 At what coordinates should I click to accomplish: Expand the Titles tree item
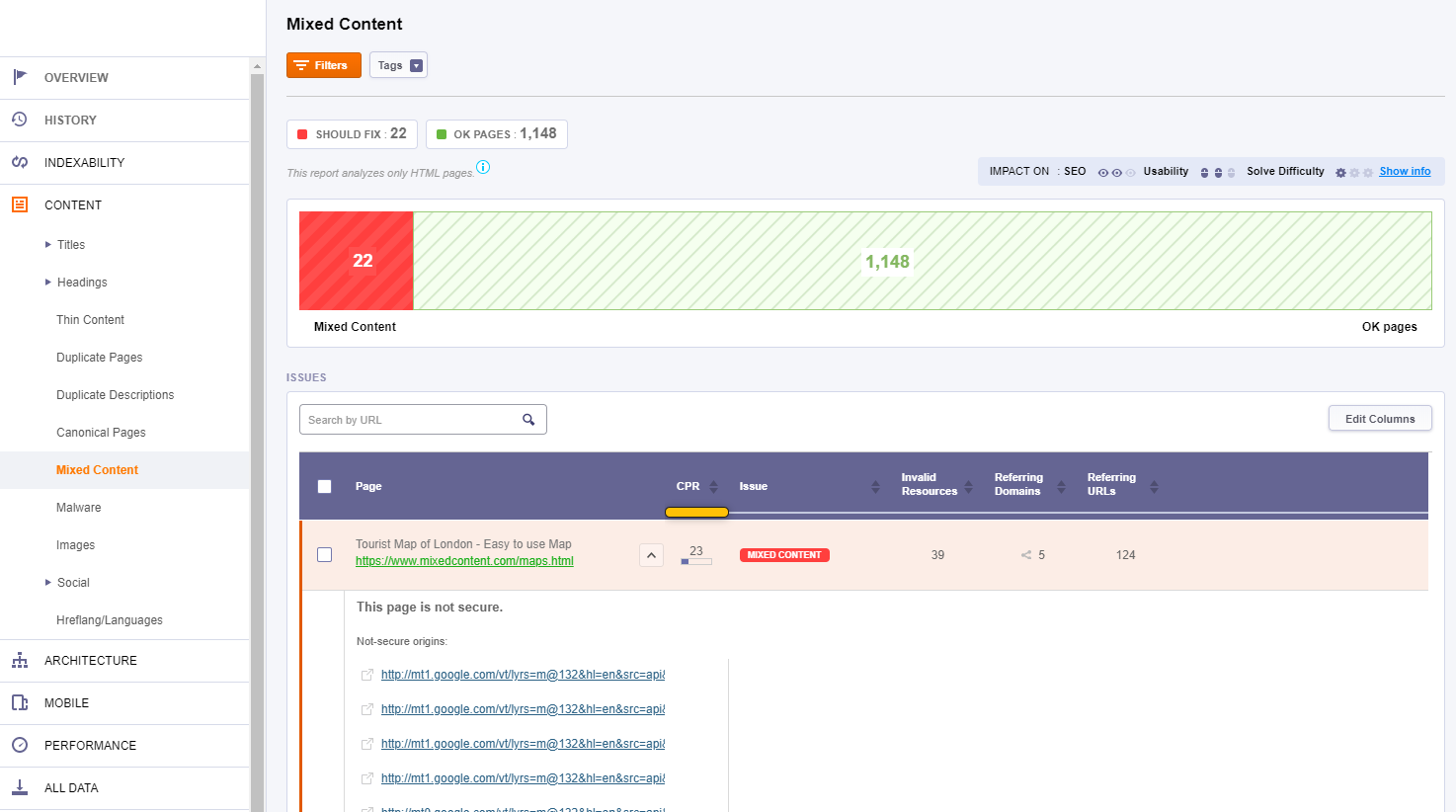click(x=48, y=245)
